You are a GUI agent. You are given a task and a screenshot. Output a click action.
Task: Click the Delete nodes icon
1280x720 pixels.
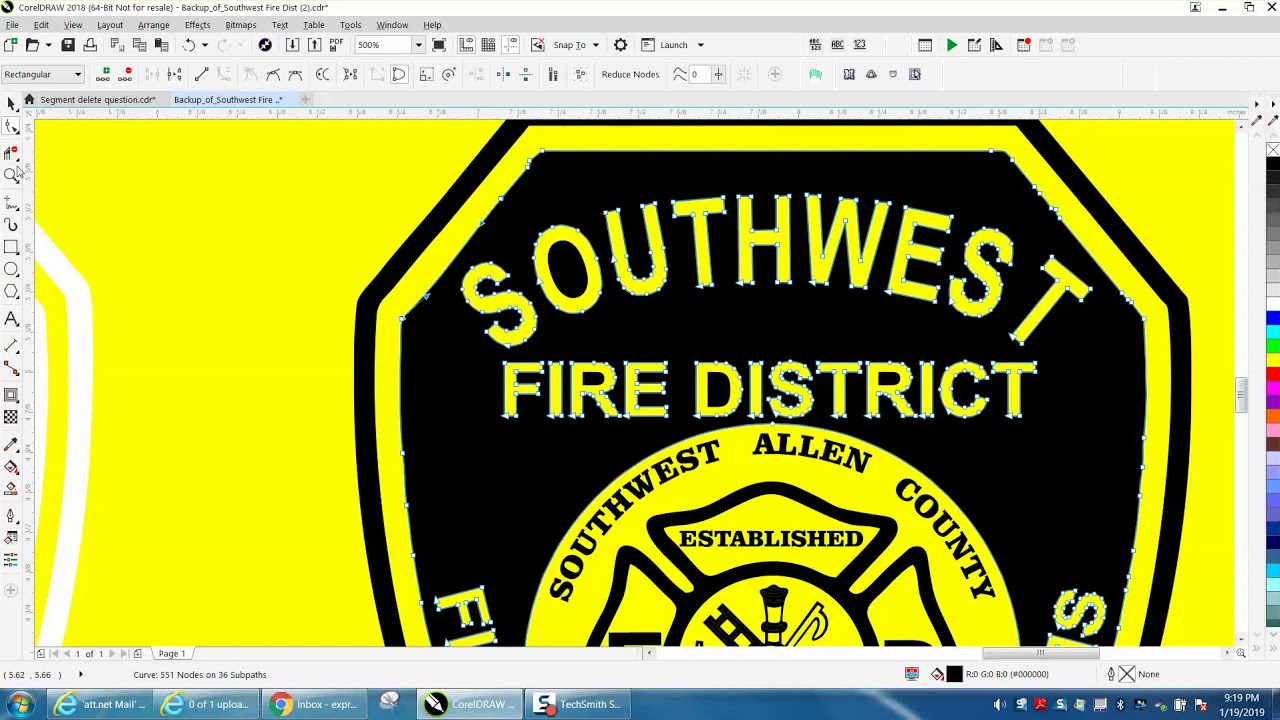pos(127,74)
